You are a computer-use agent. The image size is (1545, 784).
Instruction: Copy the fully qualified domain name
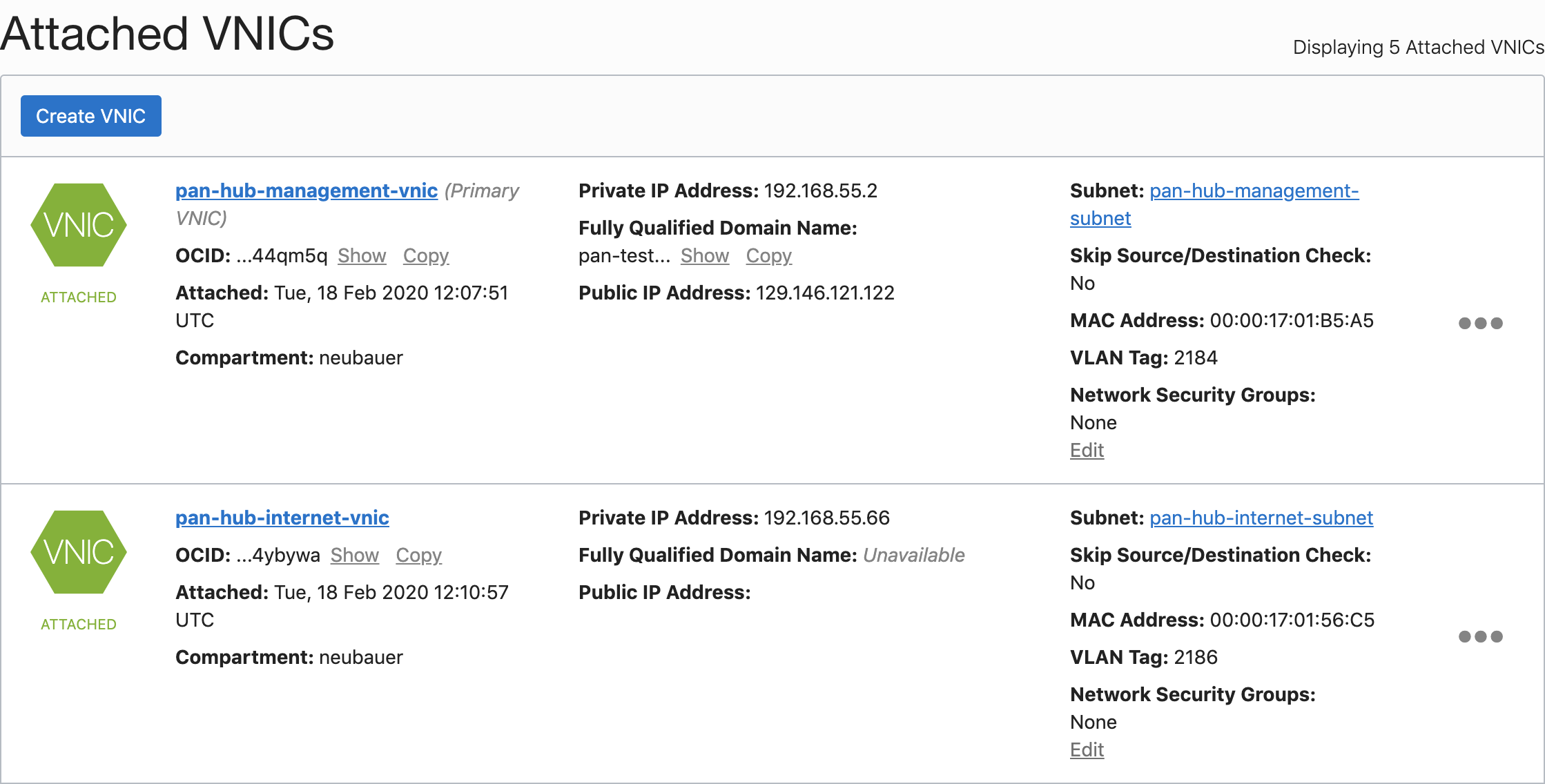coord(768,255)
